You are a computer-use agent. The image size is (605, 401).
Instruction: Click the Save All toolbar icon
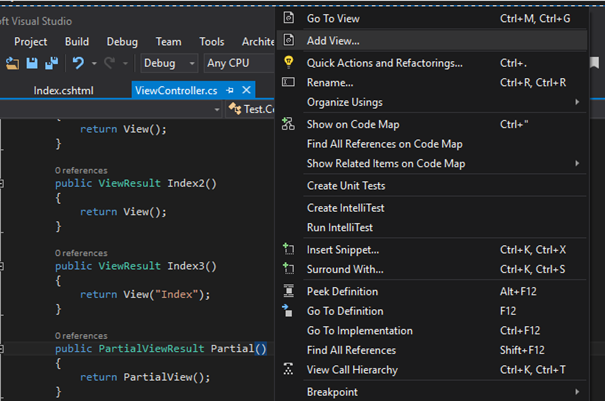point(51,63)
